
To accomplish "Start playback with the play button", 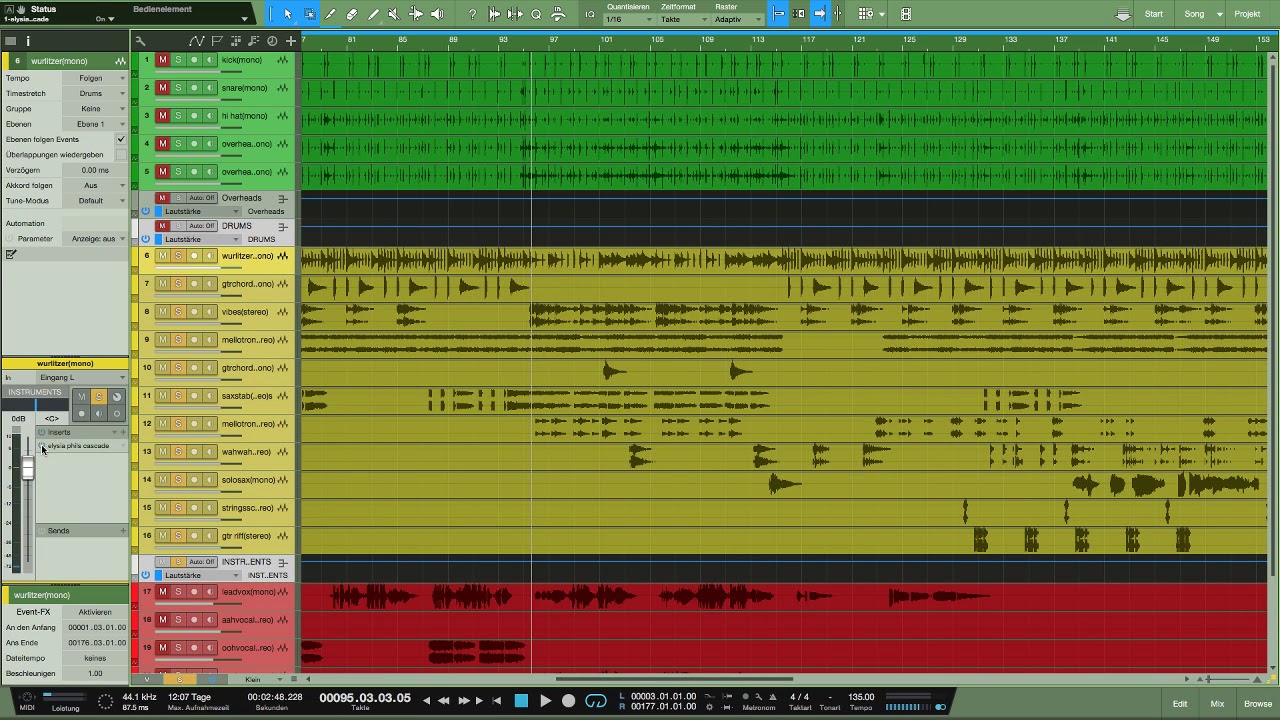I will tap(545, 701).
